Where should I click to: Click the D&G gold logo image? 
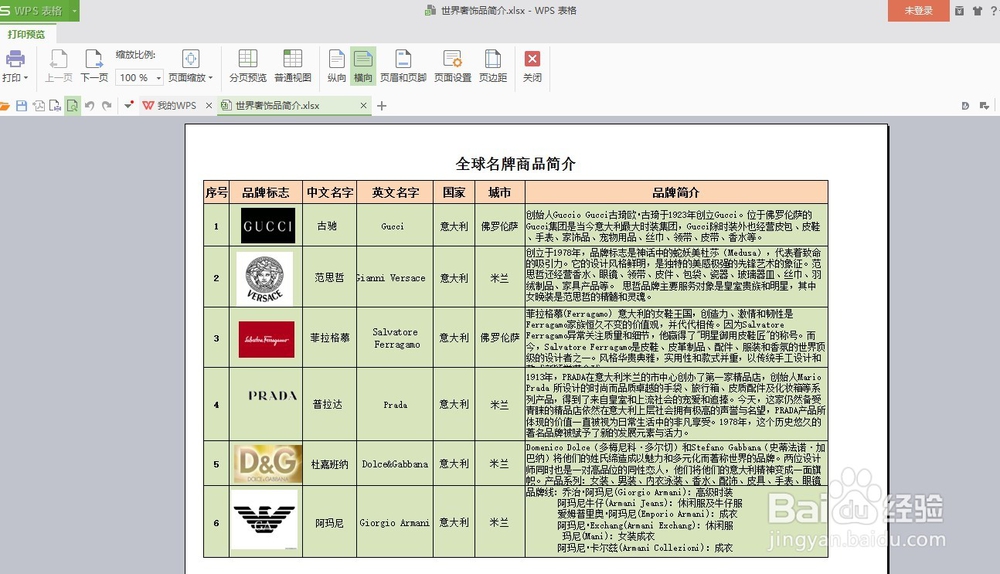[x=268, y=464]
